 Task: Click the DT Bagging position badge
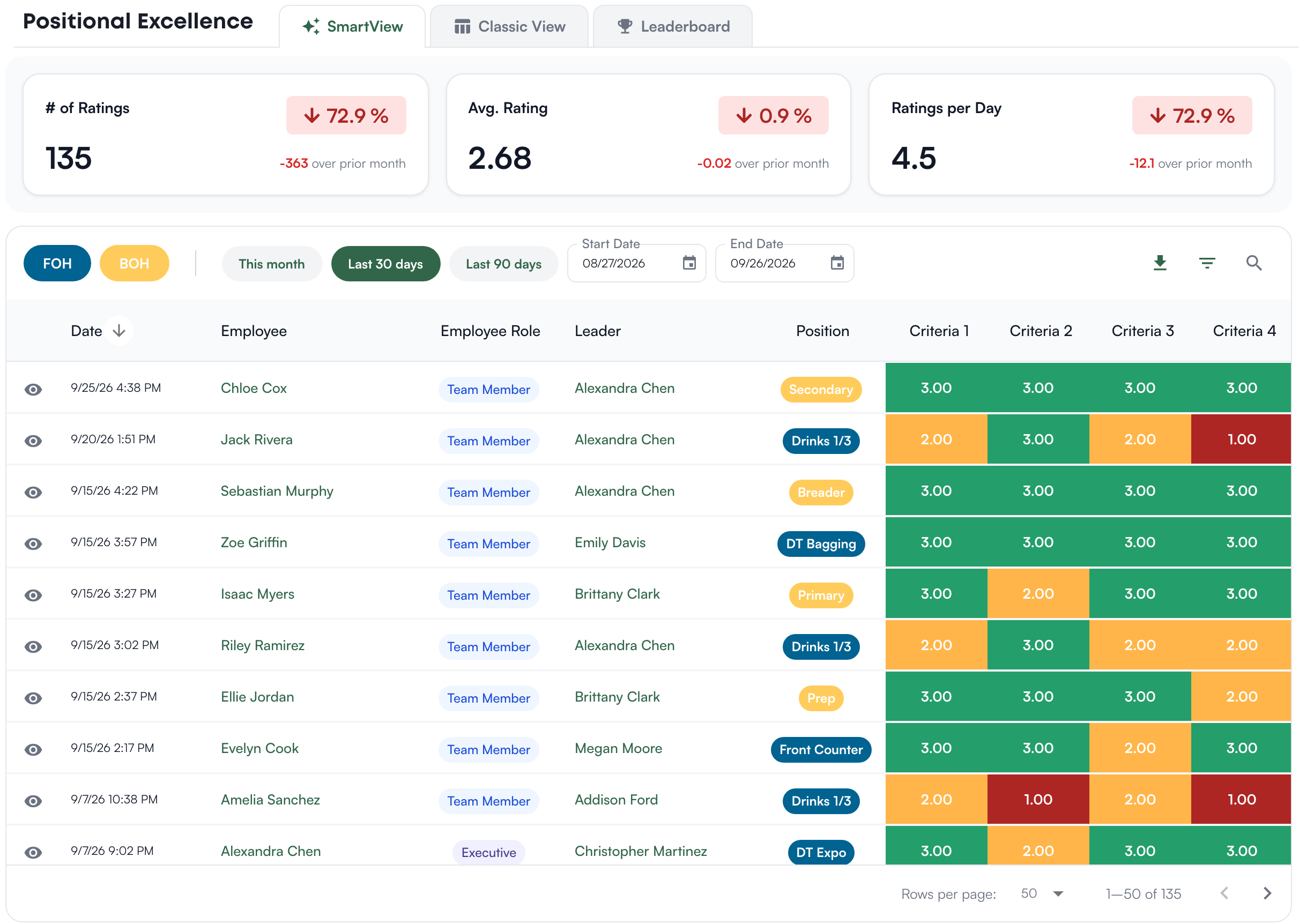pyautogui.click(x=821, y=544)
